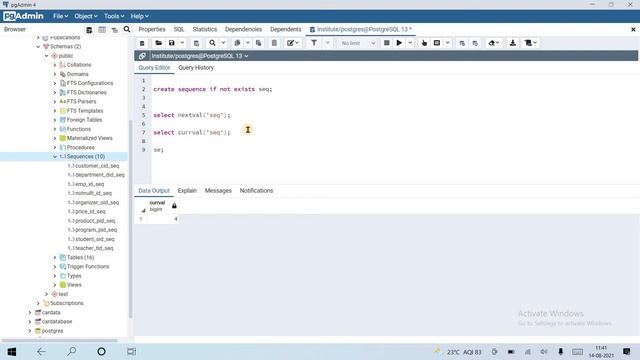Image resolution: width=640 pixels, height=360 pixels.
Task: Click the Explain Analyze icon
Action: (437, 43)
